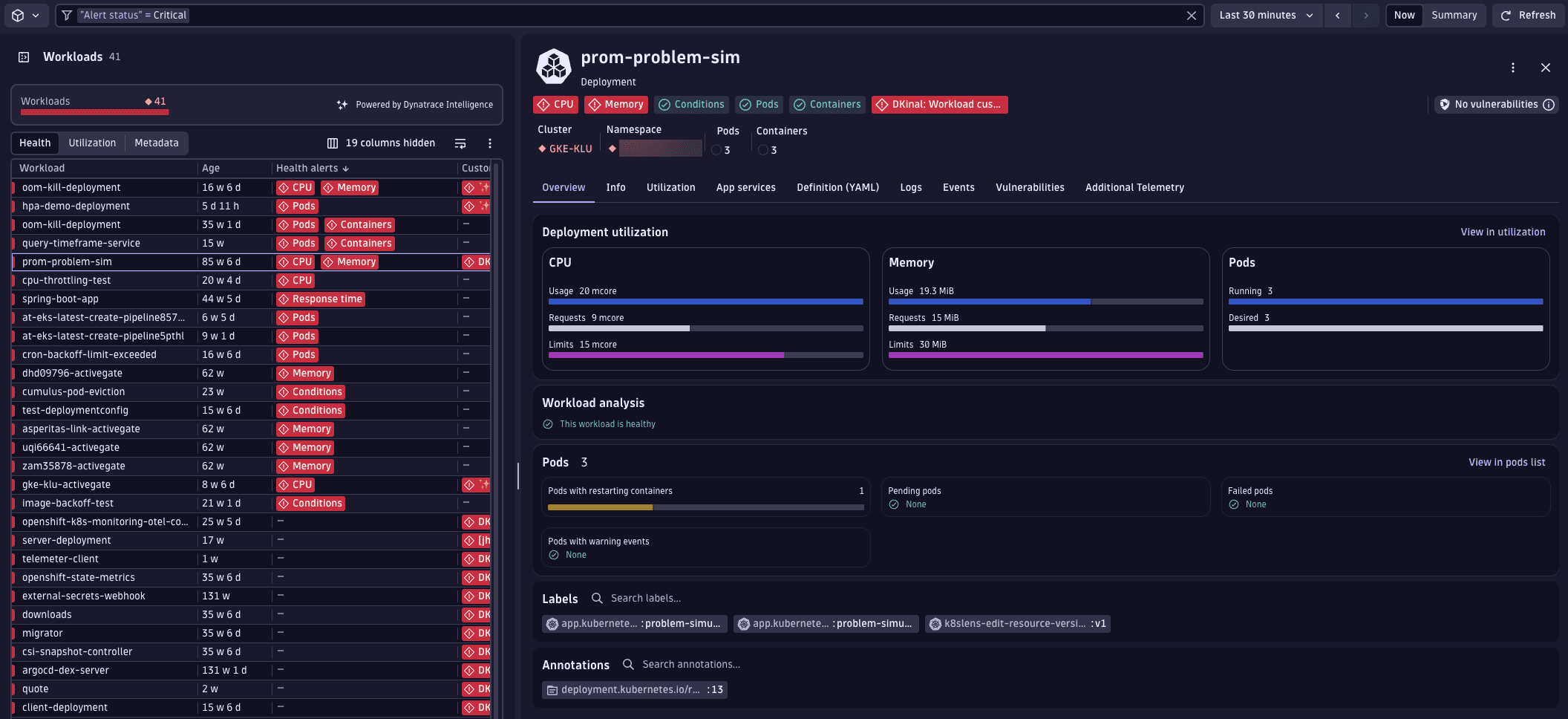
Task: Click the Summary button in the top bar
Action: point(1454,15)
